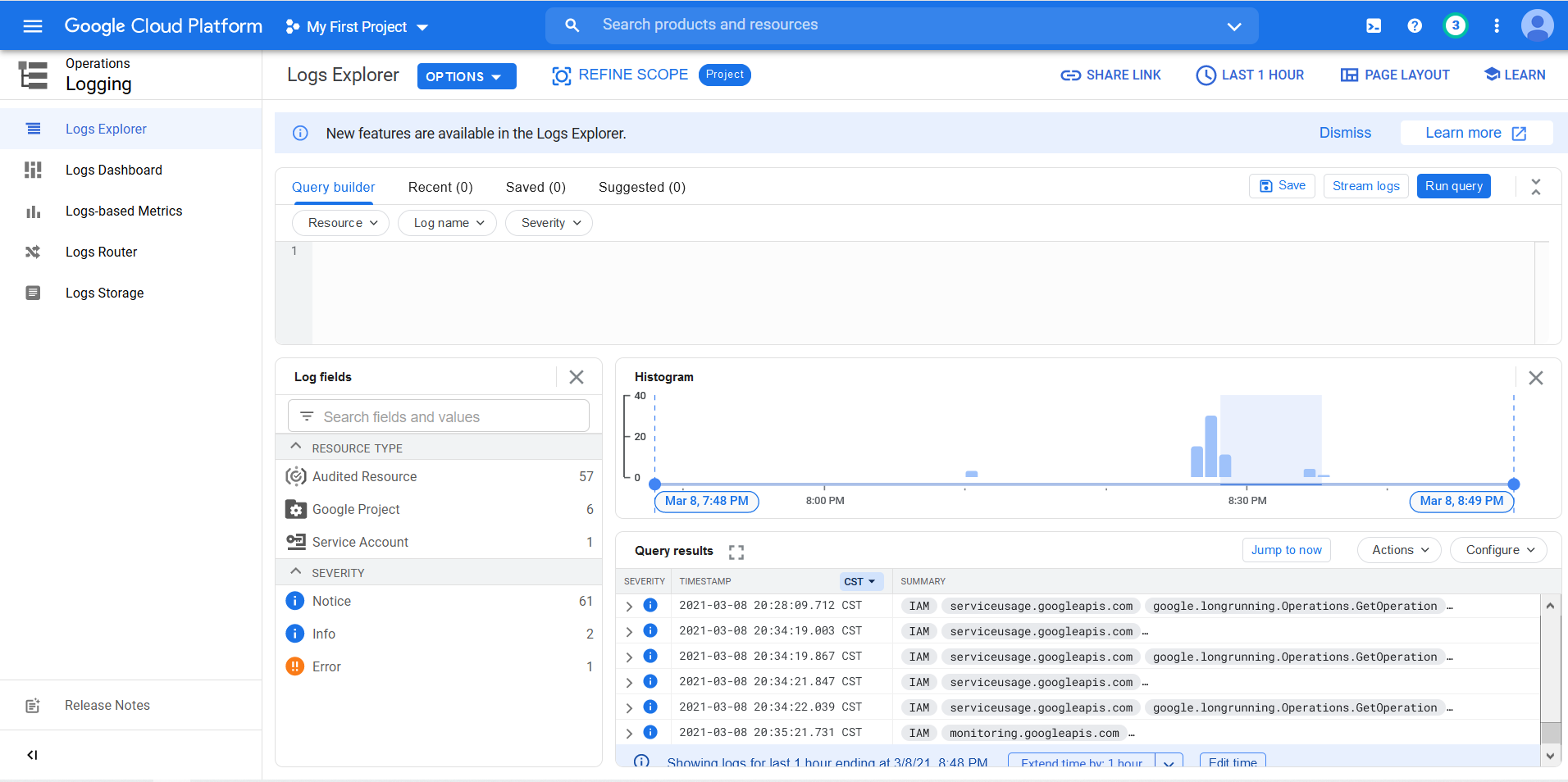The height and width of the screenshot is (782, 1568).
Task: Expand the 20:35:21.731 log entry
Action: pos(629,734)
